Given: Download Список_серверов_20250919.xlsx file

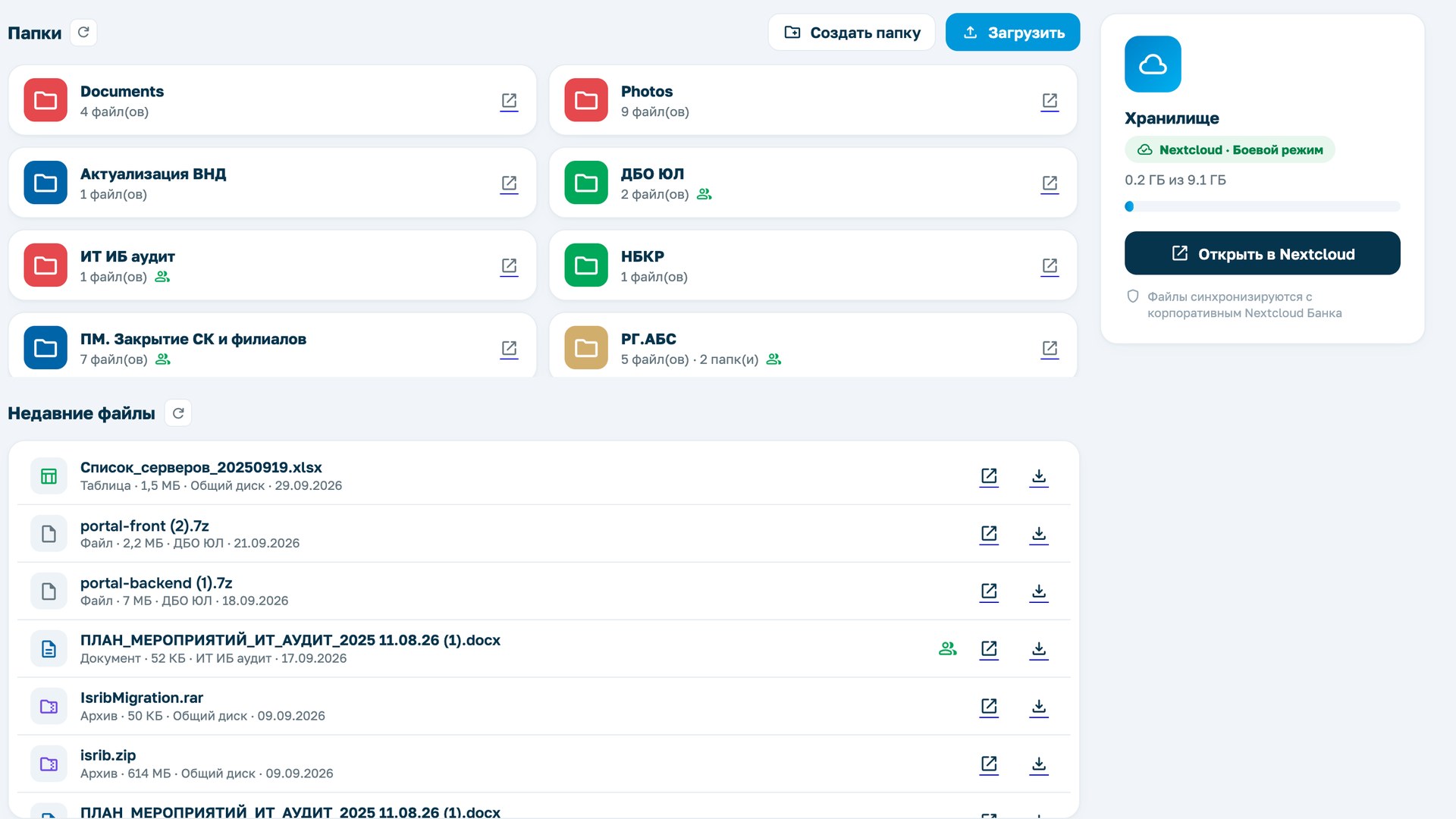Looking at the screenshot, I should tap(1039, 476).
